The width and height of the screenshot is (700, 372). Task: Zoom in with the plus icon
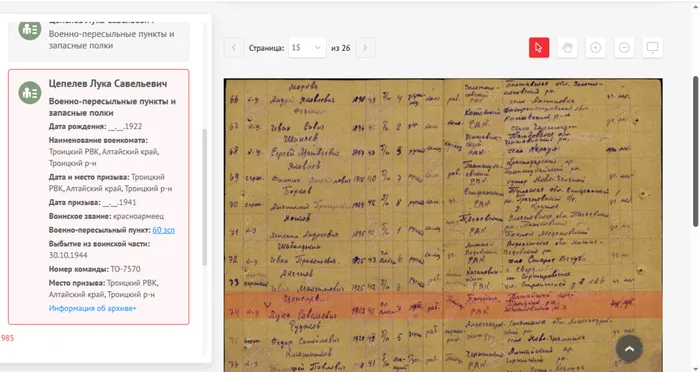click(x=596, y=48)
